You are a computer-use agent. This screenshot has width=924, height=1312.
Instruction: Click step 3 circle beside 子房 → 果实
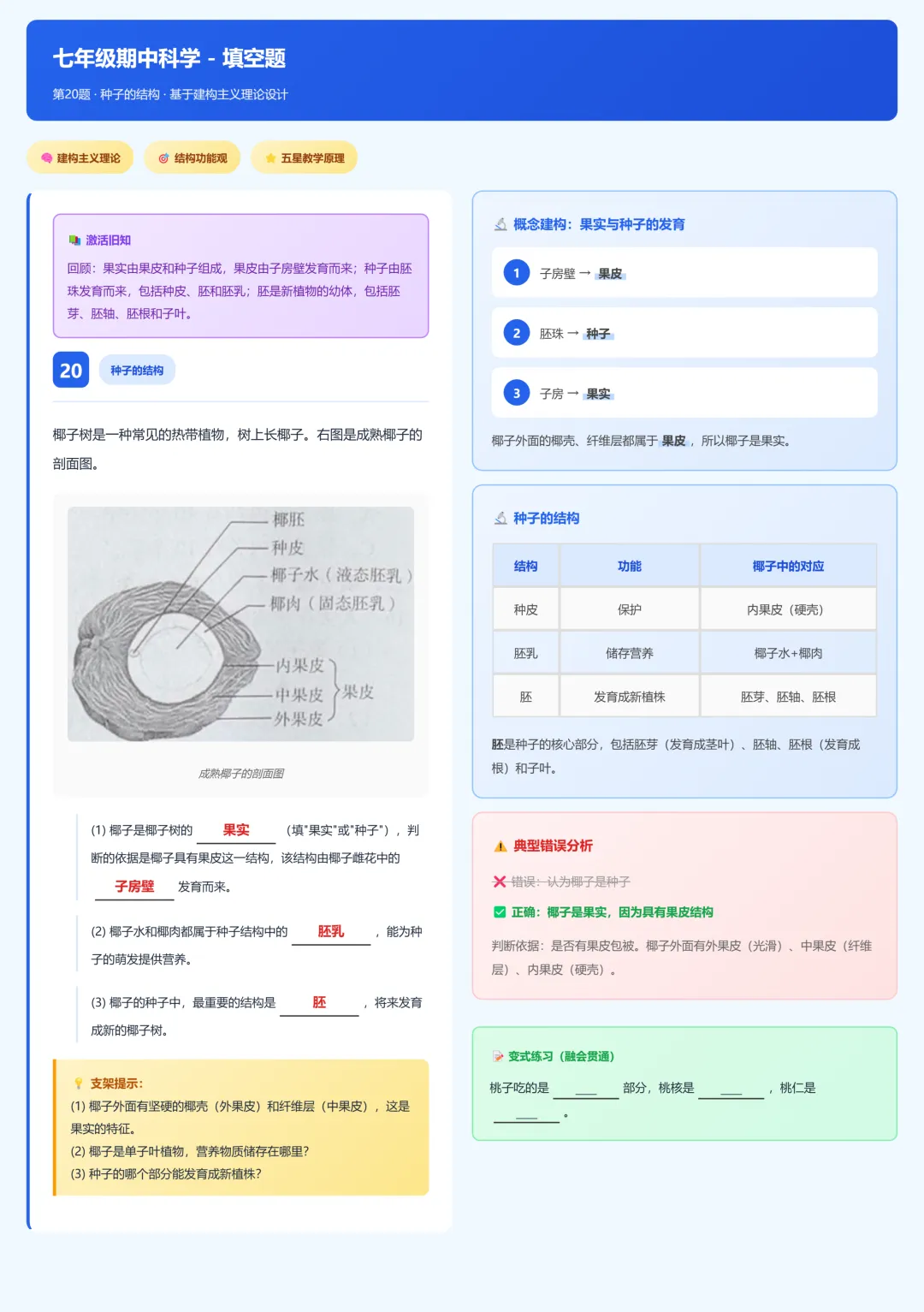(516, 392)
